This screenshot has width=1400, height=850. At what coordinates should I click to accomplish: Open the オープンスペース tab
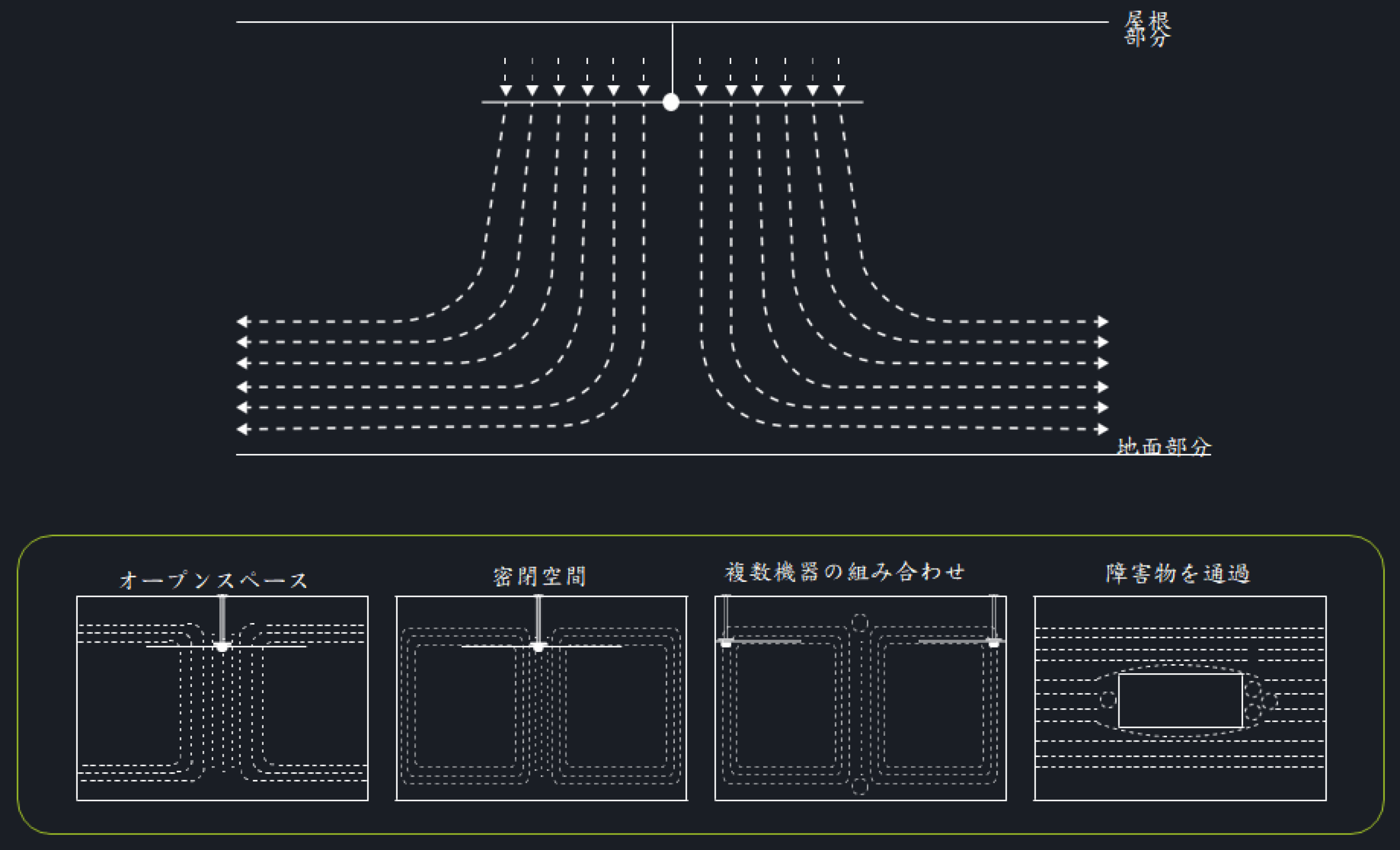(x=214, y=580)
